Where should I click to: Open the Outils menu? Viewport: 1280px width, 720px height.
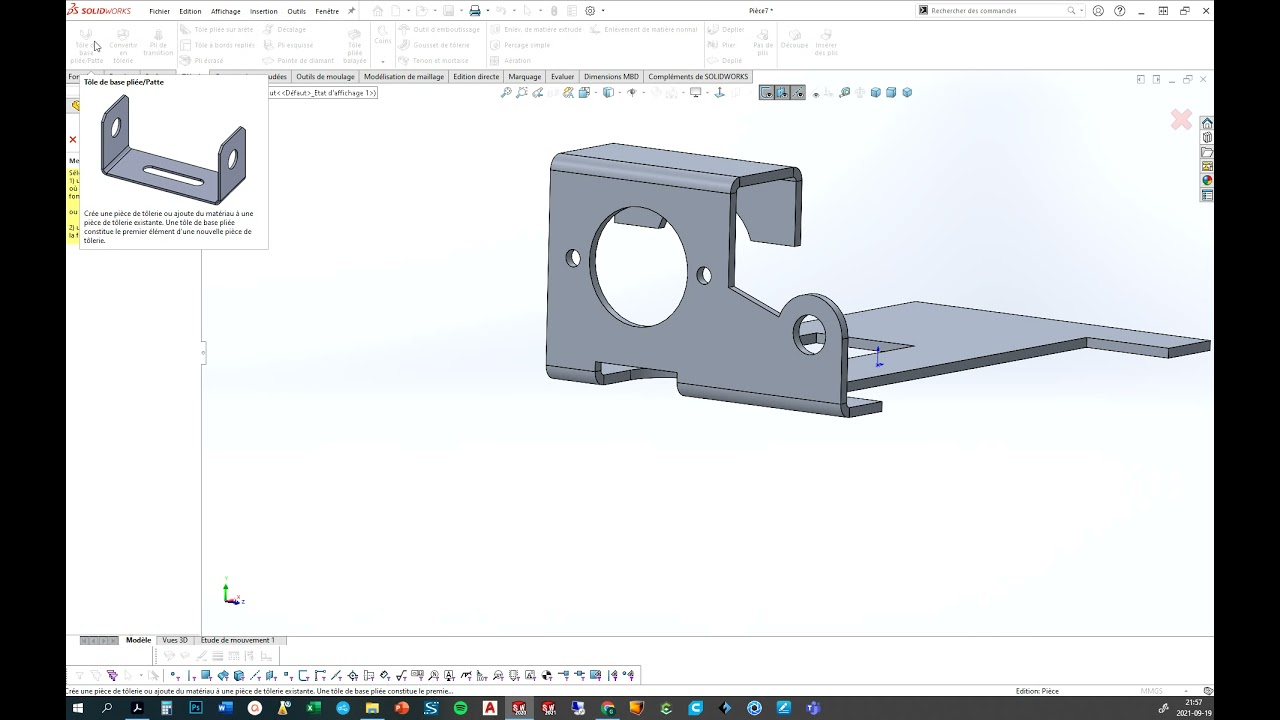click(x=297, y=11)
